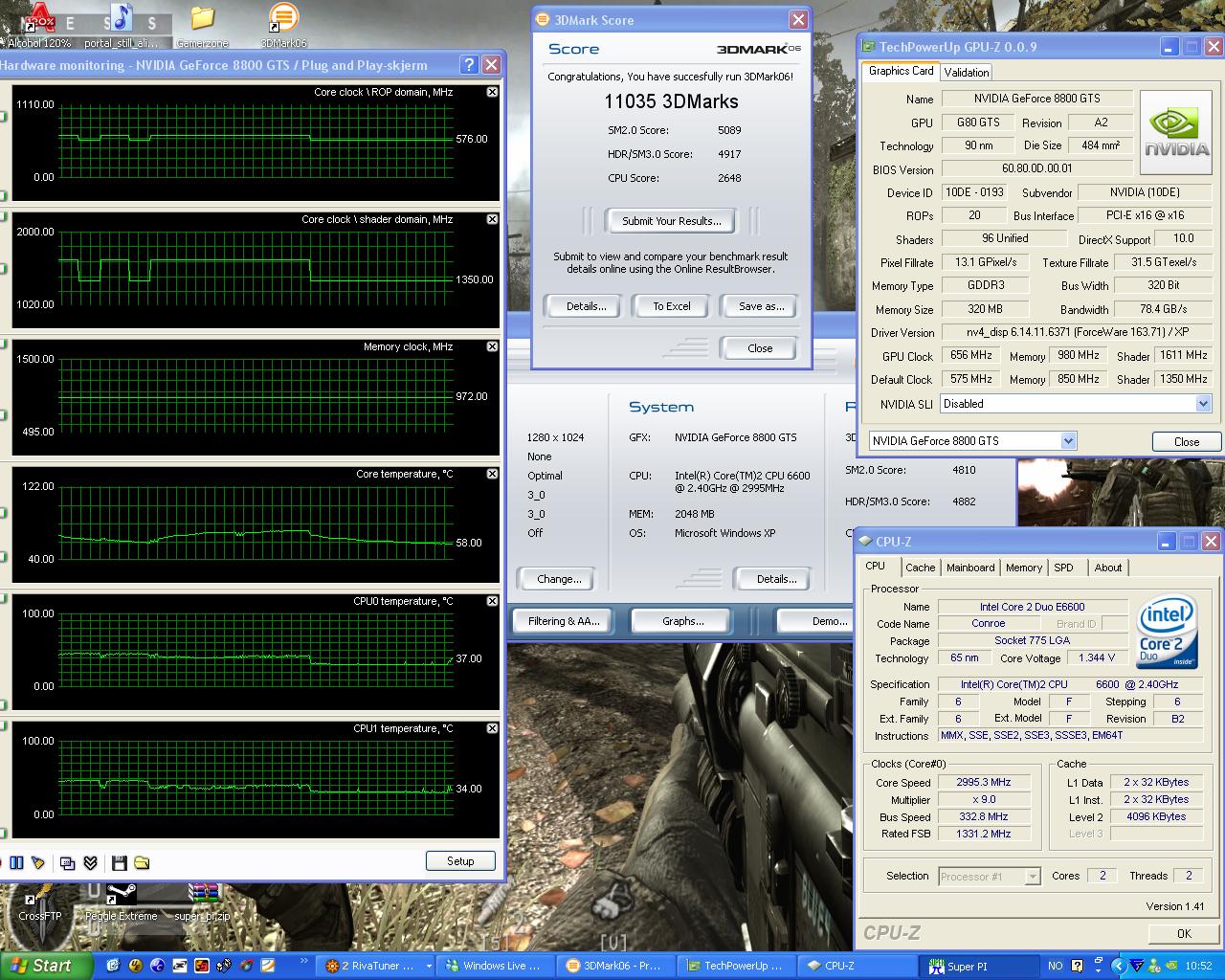Click Submit Your Results in 3DMark Score
This screenshot has width=1225, height=980.
click(x=671, y=221)
